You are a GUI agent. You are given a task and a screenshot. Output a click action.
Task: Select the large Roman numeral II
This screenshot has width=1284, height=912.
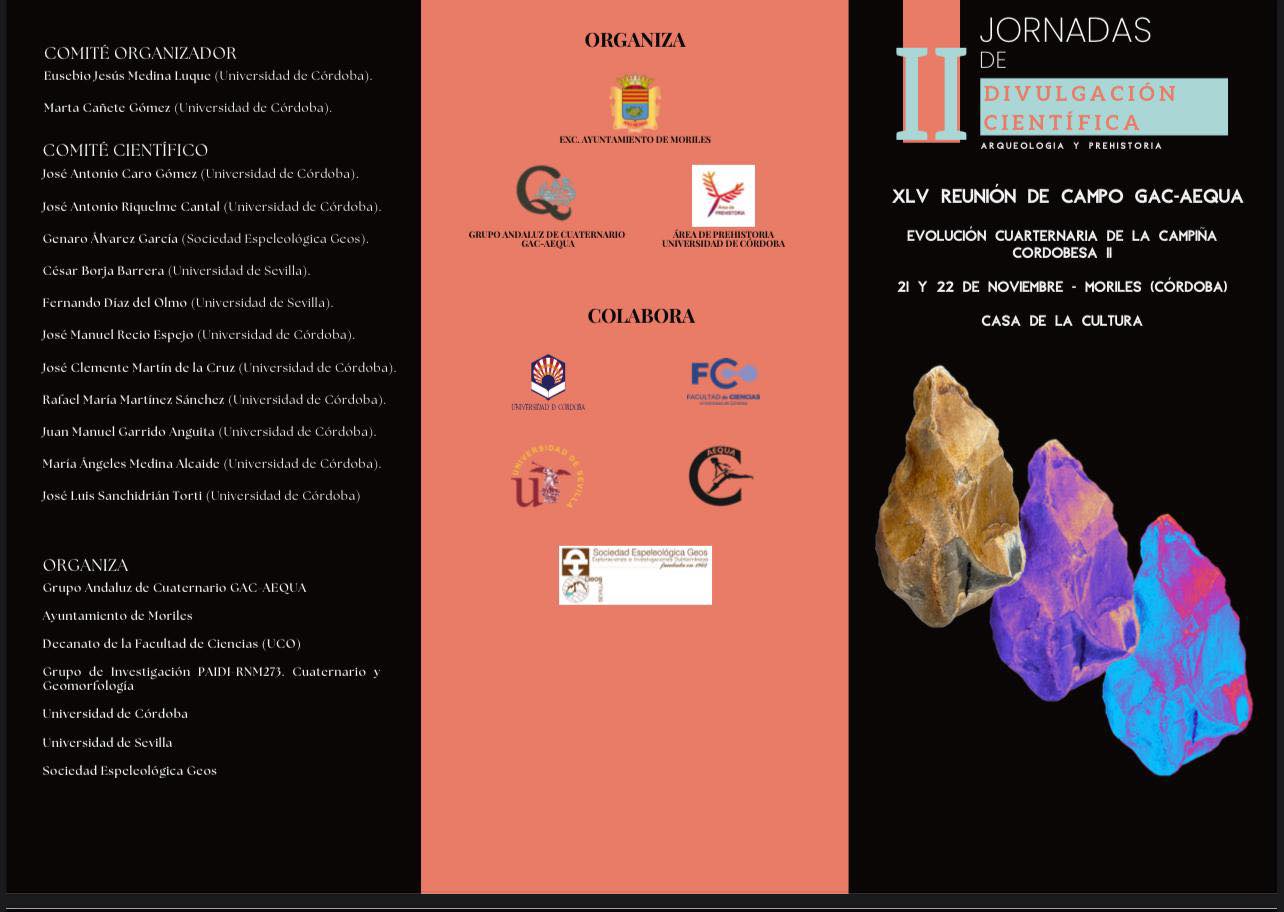tap(931, 95)
